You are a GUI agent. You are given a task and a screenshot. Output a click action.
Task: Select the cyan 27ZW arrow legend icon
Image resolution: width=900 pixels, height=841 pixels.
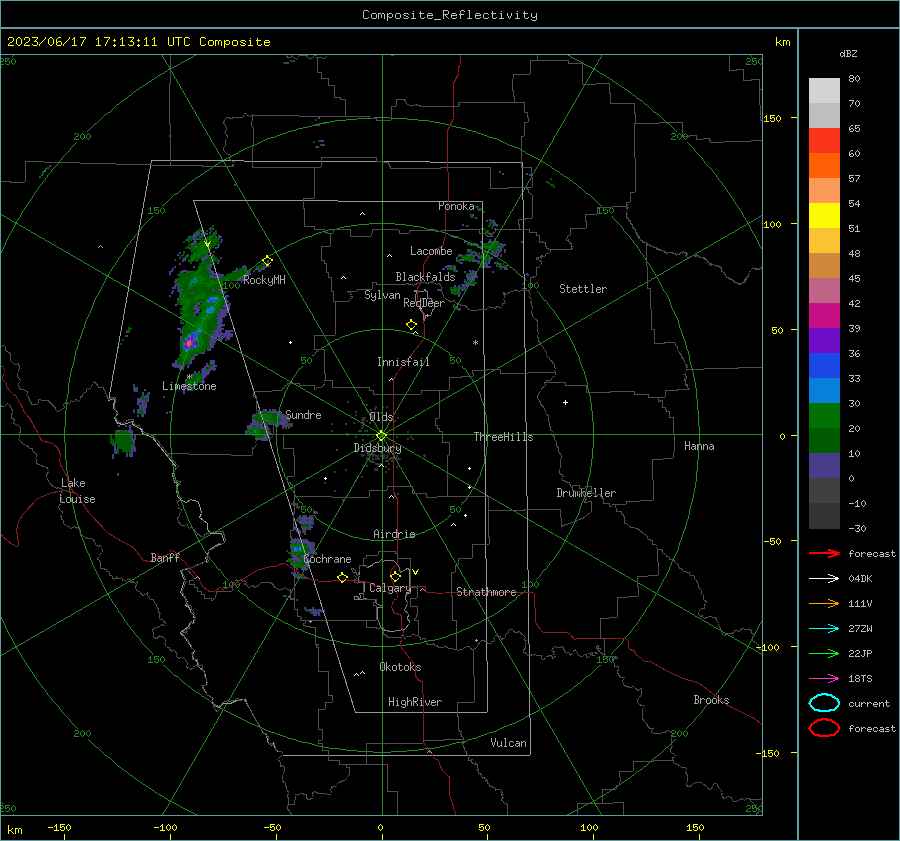824,629
